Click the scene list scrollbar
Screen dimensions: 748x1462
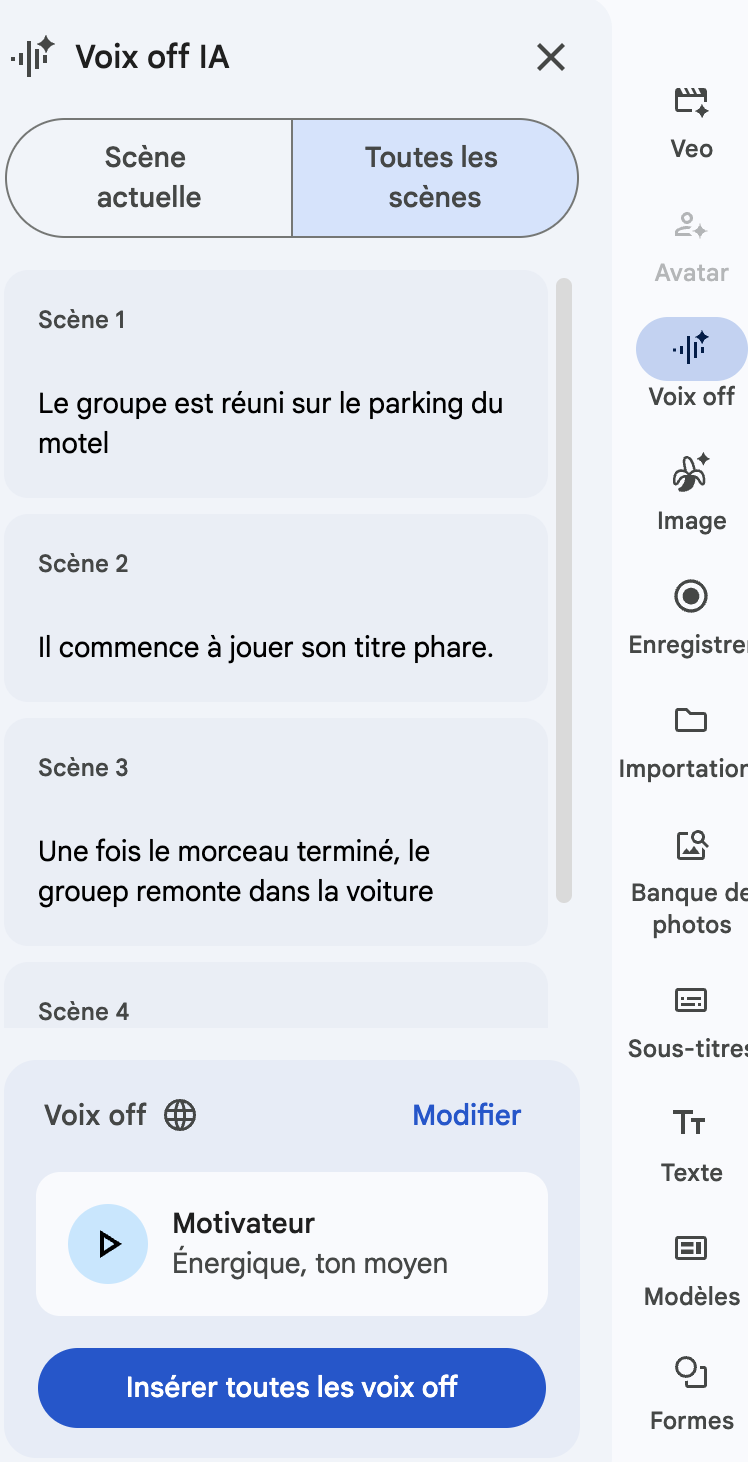(564, 590)
